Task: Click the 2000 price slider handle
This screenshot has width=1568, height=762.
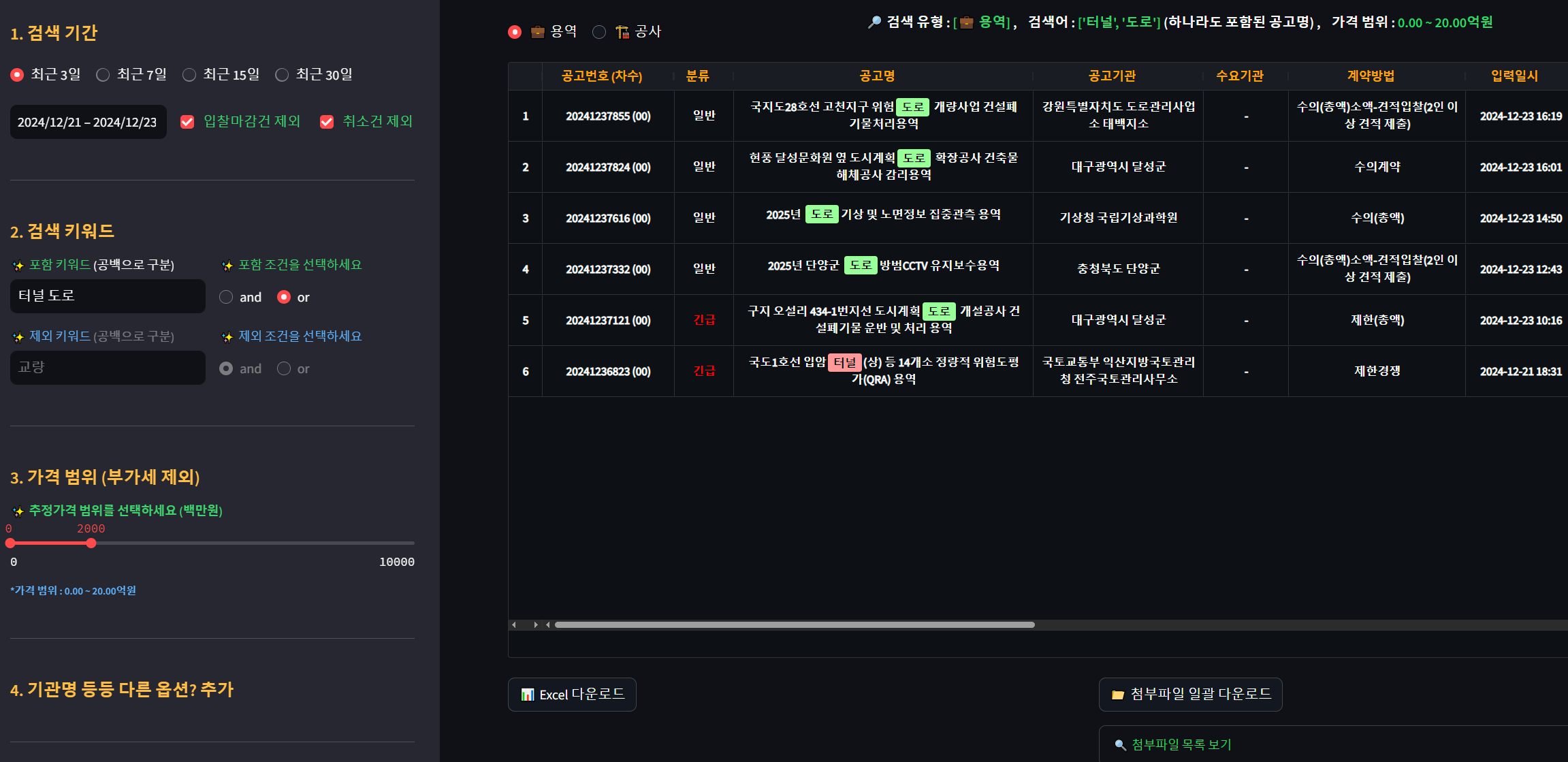Action: (91, 543)
